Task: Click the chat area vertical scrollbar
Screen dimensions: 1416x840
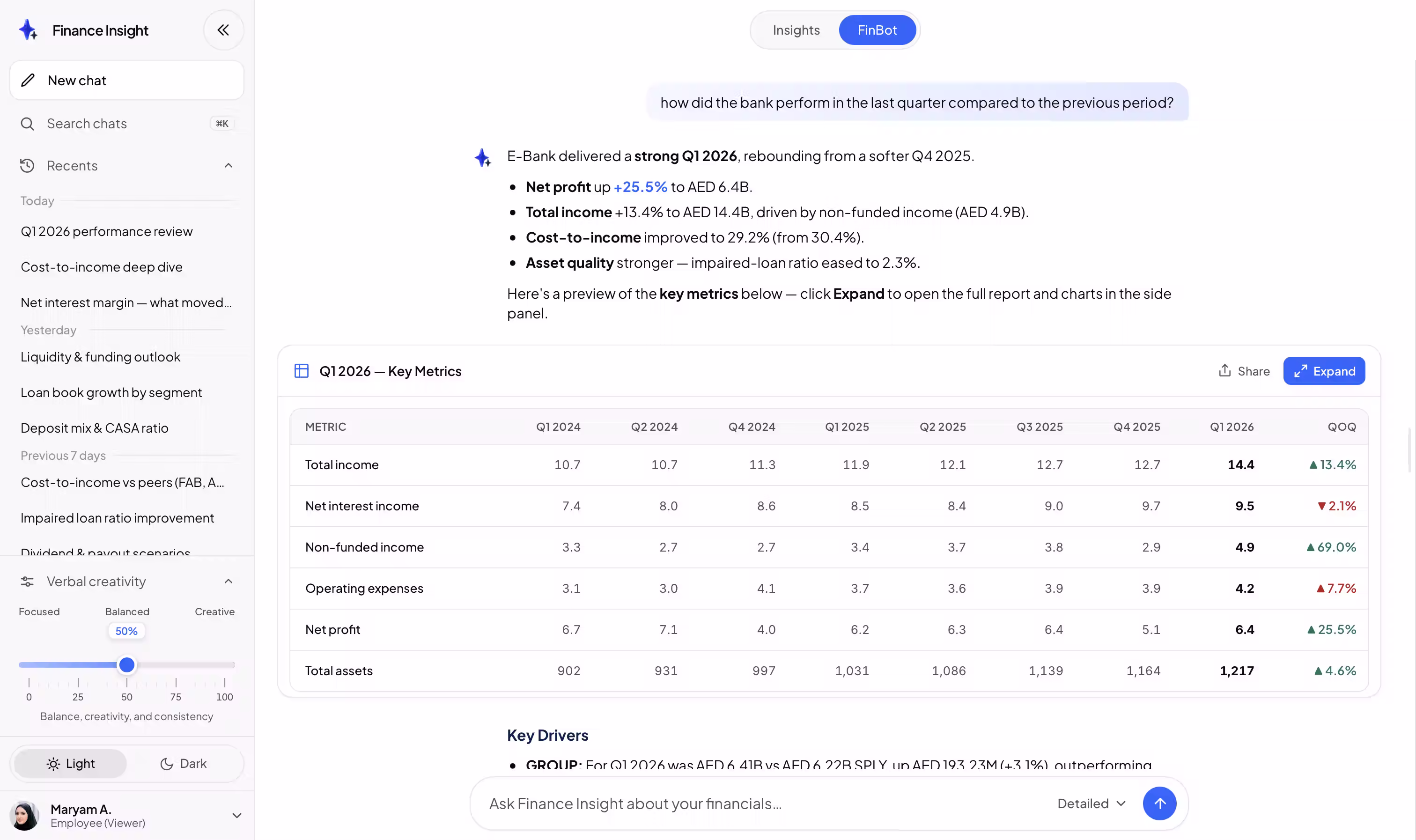Action: pyautogui.click(x=1409, y=450)
